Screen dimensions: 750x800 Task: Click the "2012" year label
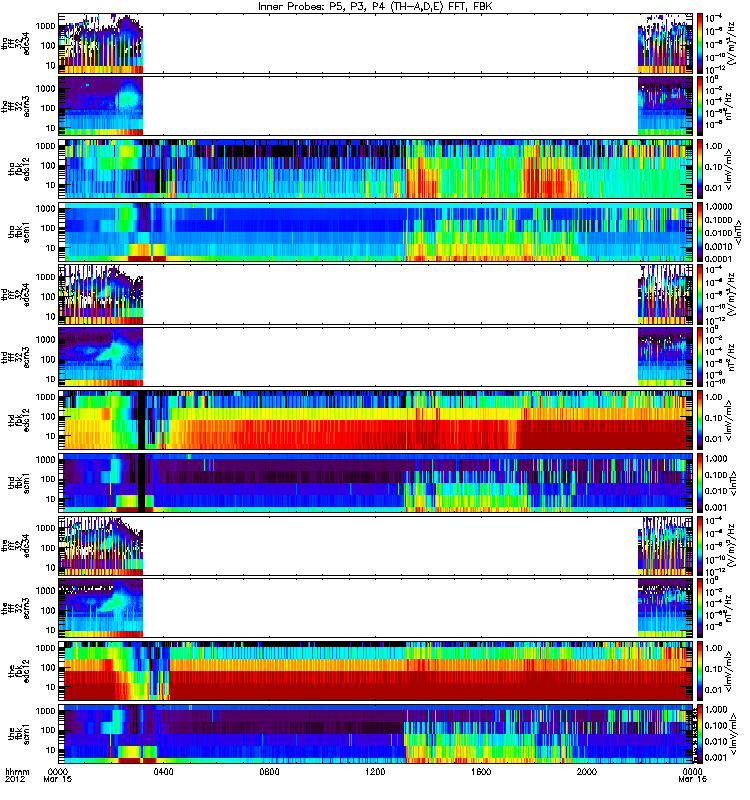14,779
